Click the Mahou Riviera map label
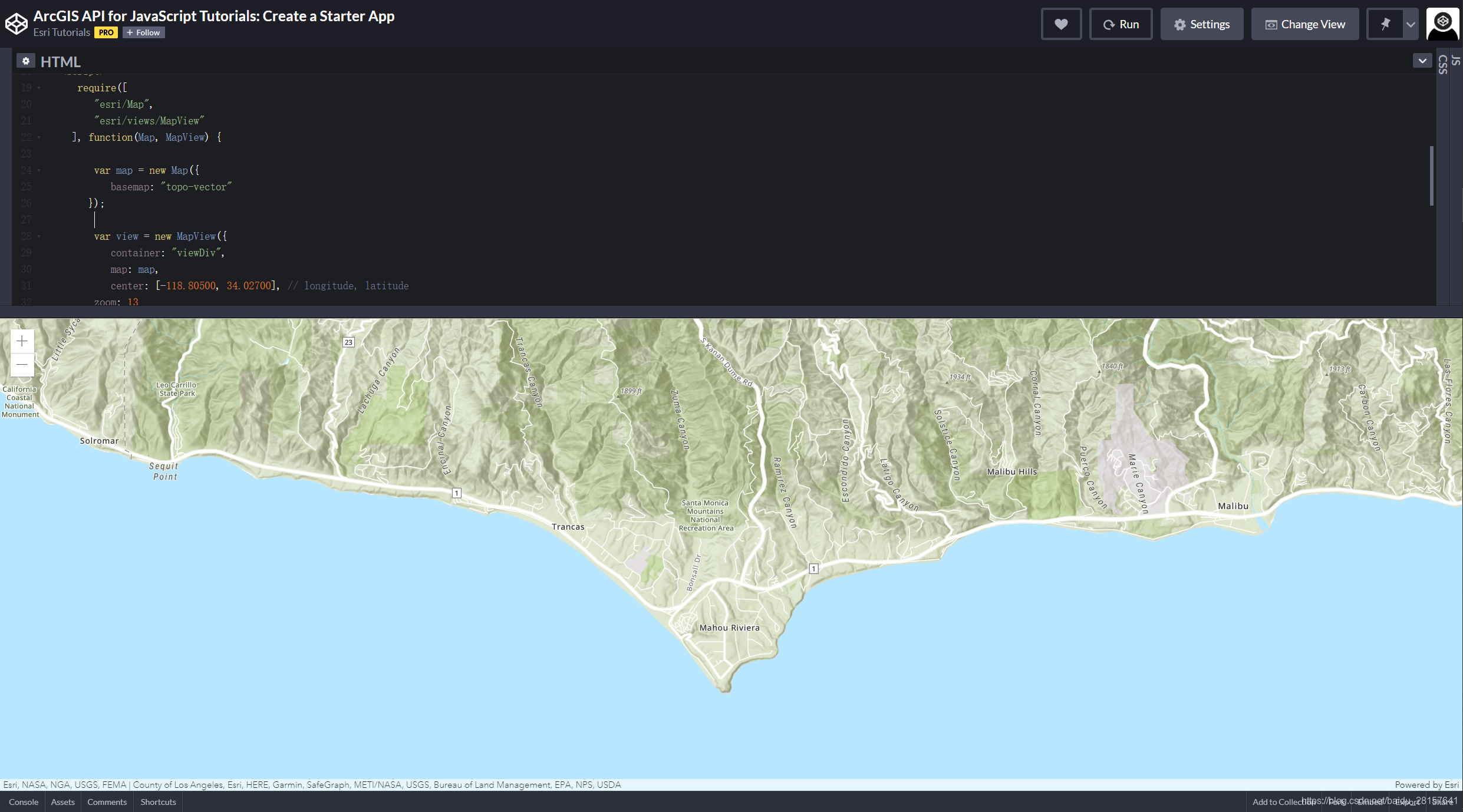 coord(730,628)
